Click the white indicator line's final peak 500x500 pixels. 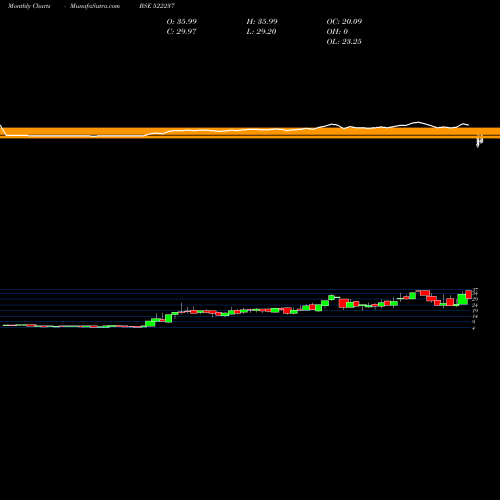[464, 124]
